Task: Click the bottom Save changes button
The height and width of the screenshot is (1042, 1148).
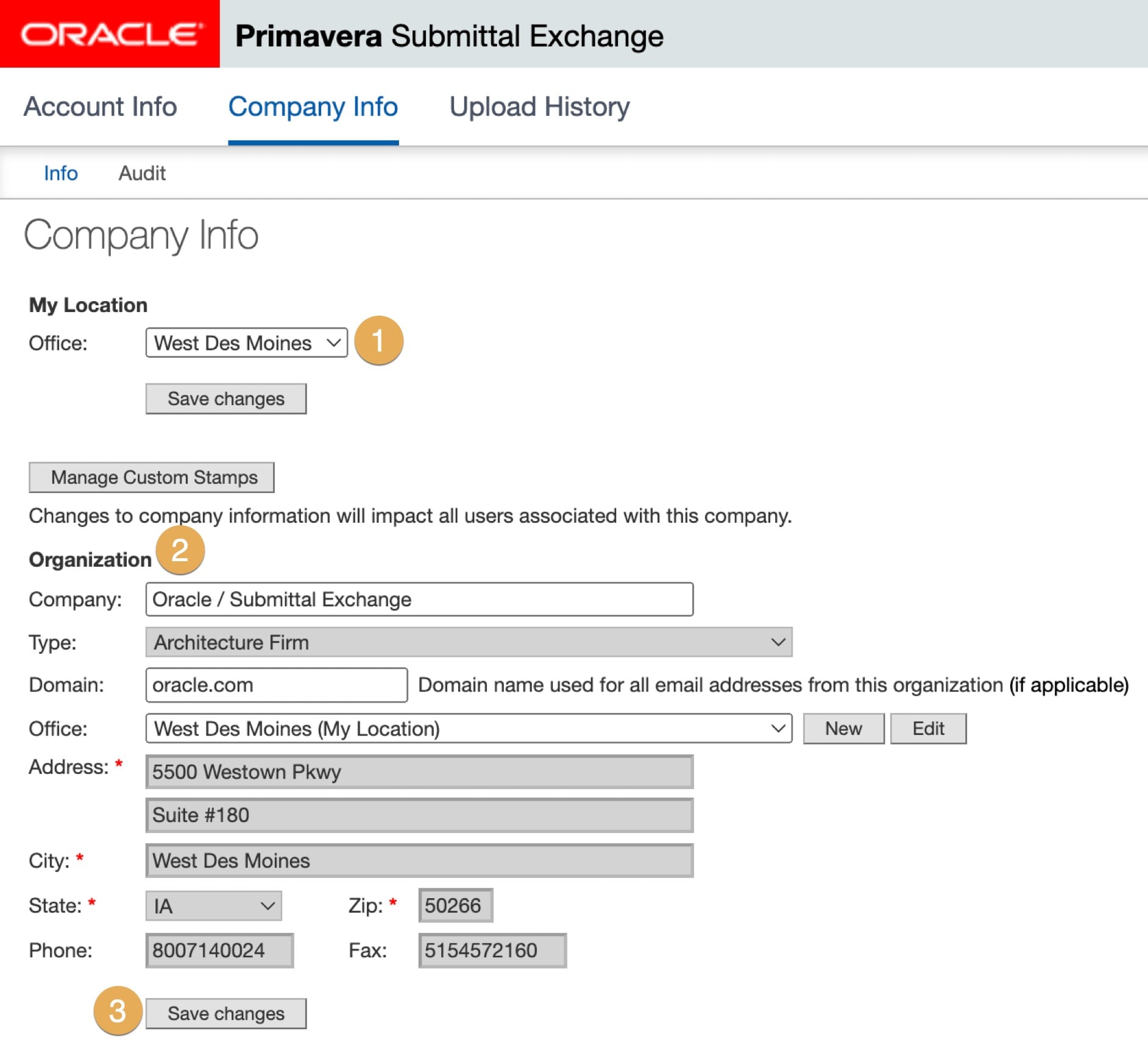Action: 226,1013
